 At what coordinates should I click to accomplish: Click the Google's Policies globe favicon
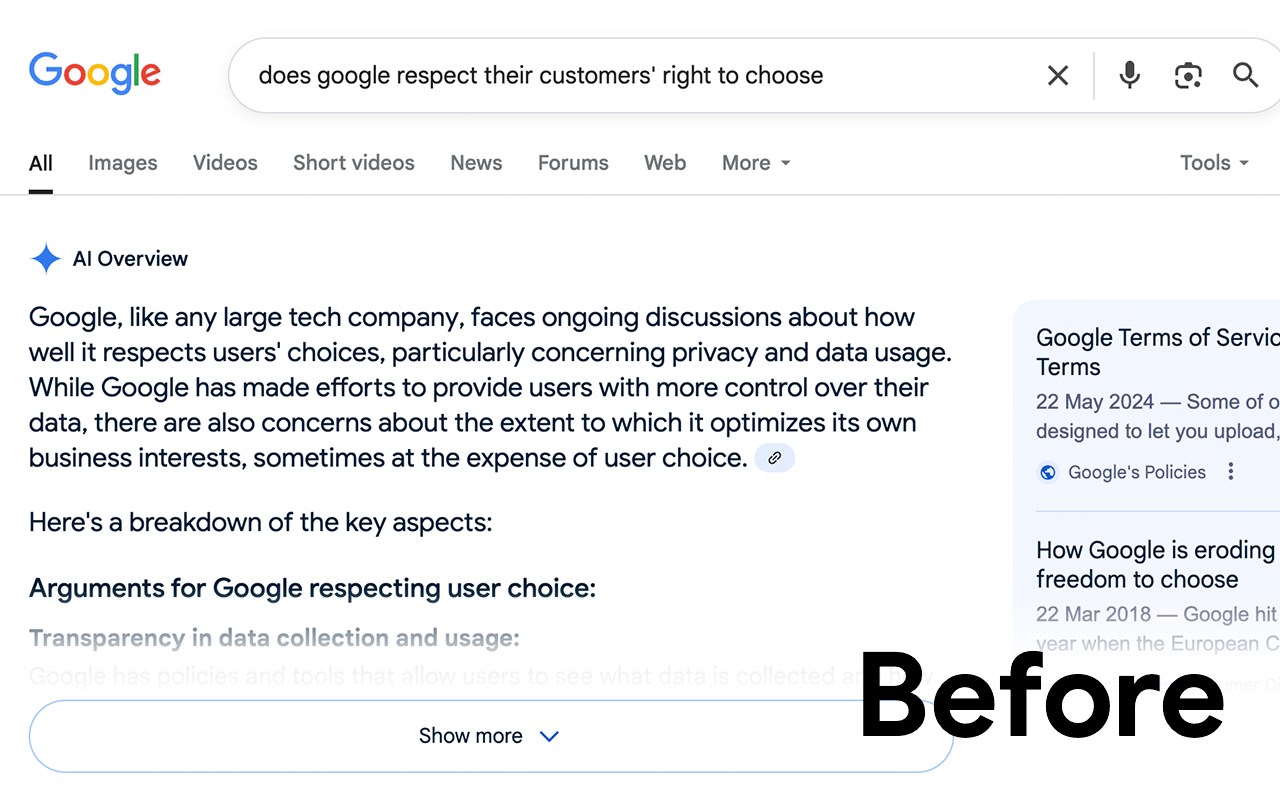click(x=1048, y=472)
